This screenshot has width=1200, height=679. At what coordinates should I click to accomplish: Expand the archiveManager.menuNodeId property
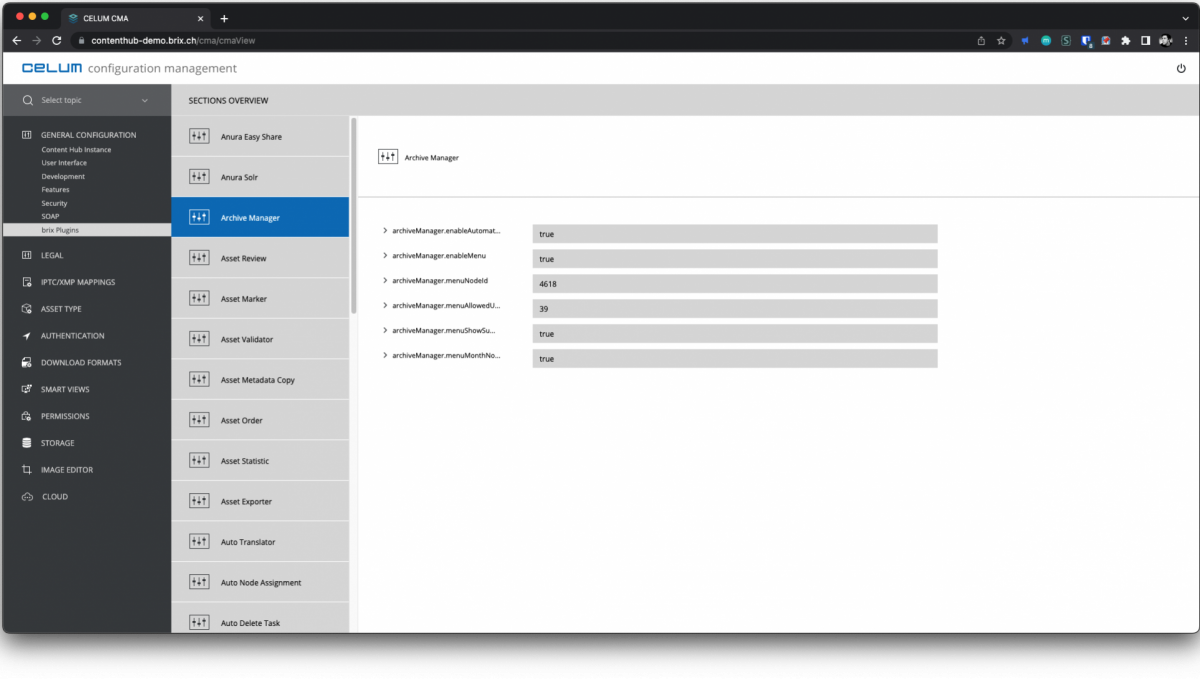pos(385,281)
